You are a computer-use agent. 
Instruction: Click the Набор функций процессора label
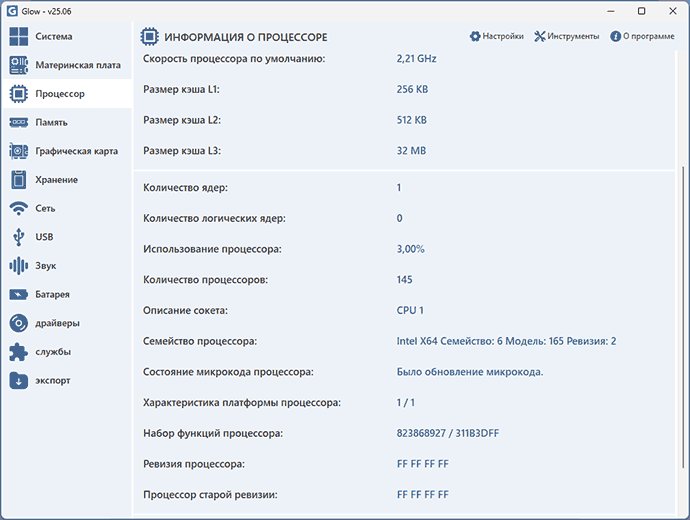tap(213, 433)
